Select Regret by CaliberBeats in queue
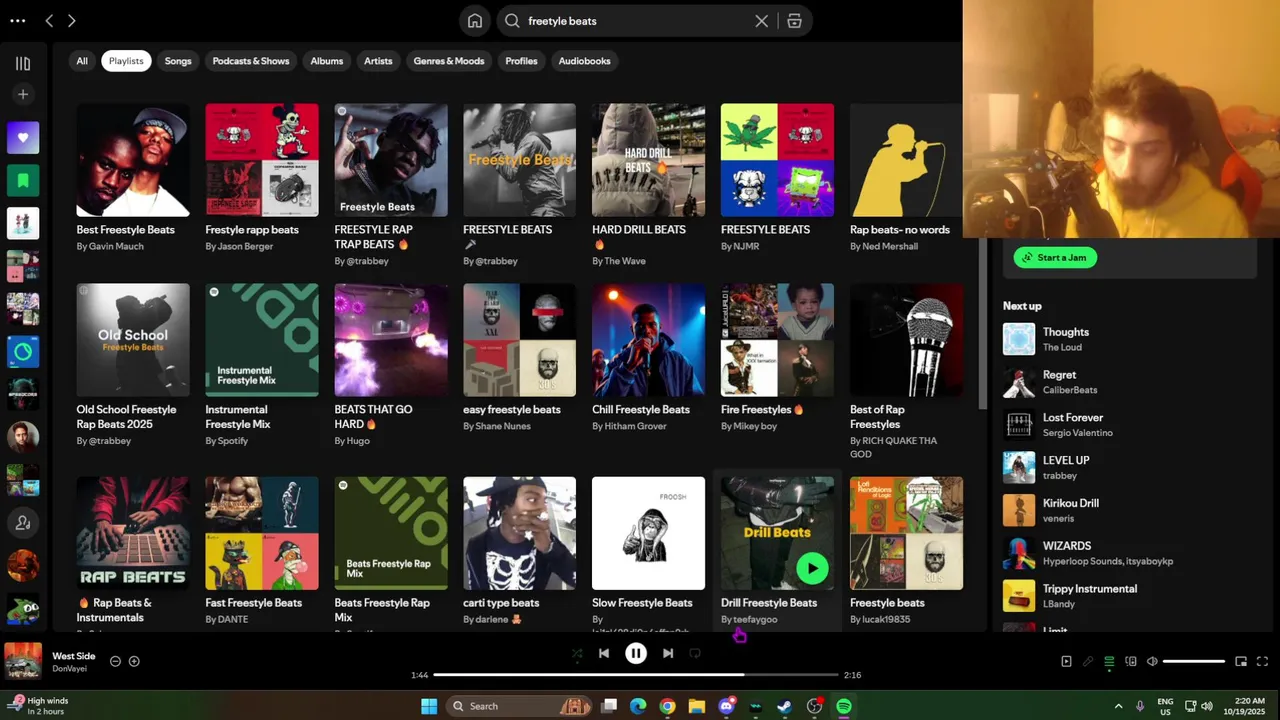 1129,382
